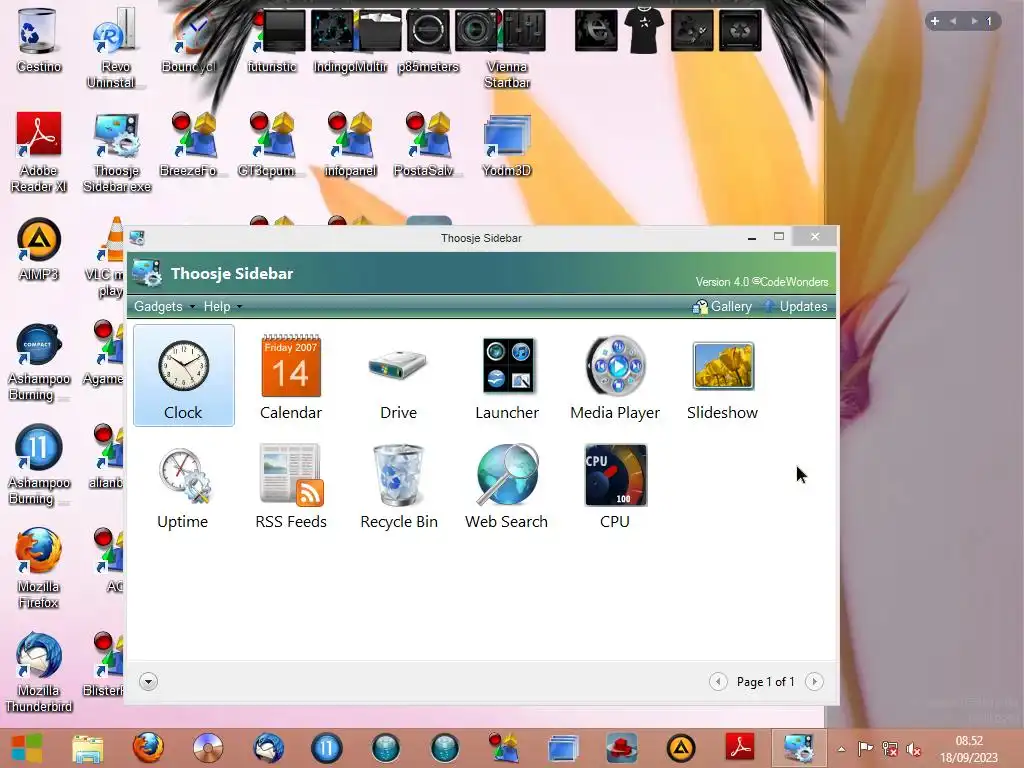
Task: Click the Windows Start button
Action: pos(27,748)
